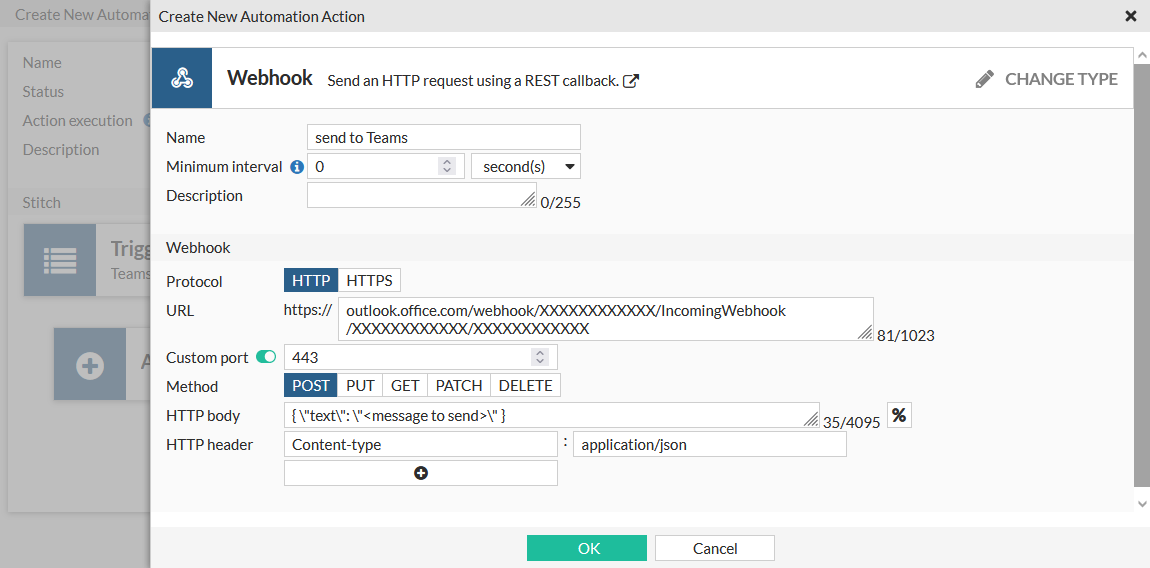Click the Minimum interval info icon
Viewport: 1150px width, 568px height.
click(x=297, y=167)
